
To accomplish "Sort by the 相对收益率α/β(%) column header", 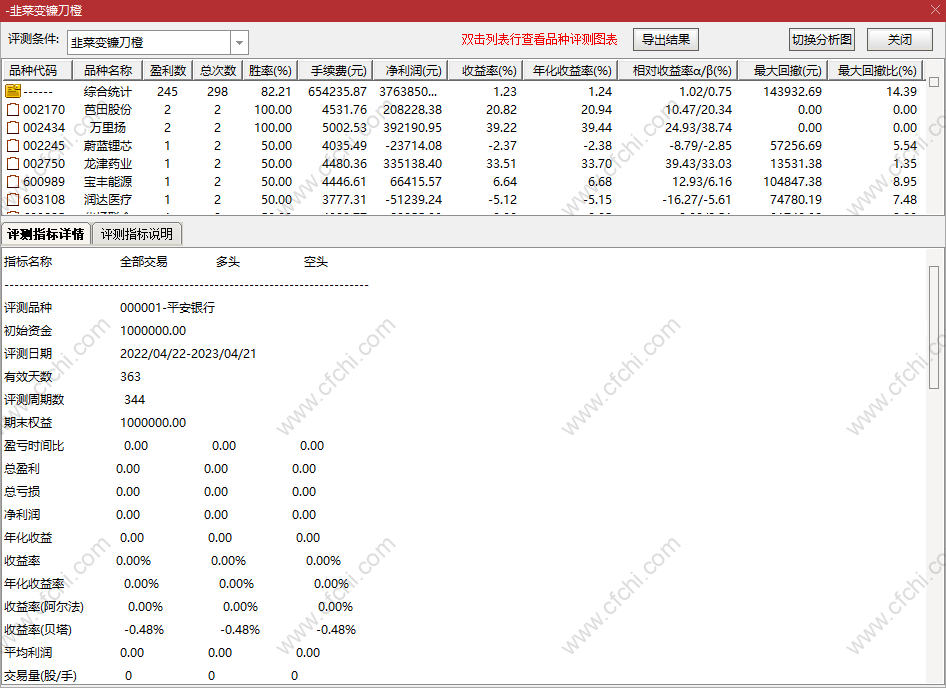I will 678,71.
